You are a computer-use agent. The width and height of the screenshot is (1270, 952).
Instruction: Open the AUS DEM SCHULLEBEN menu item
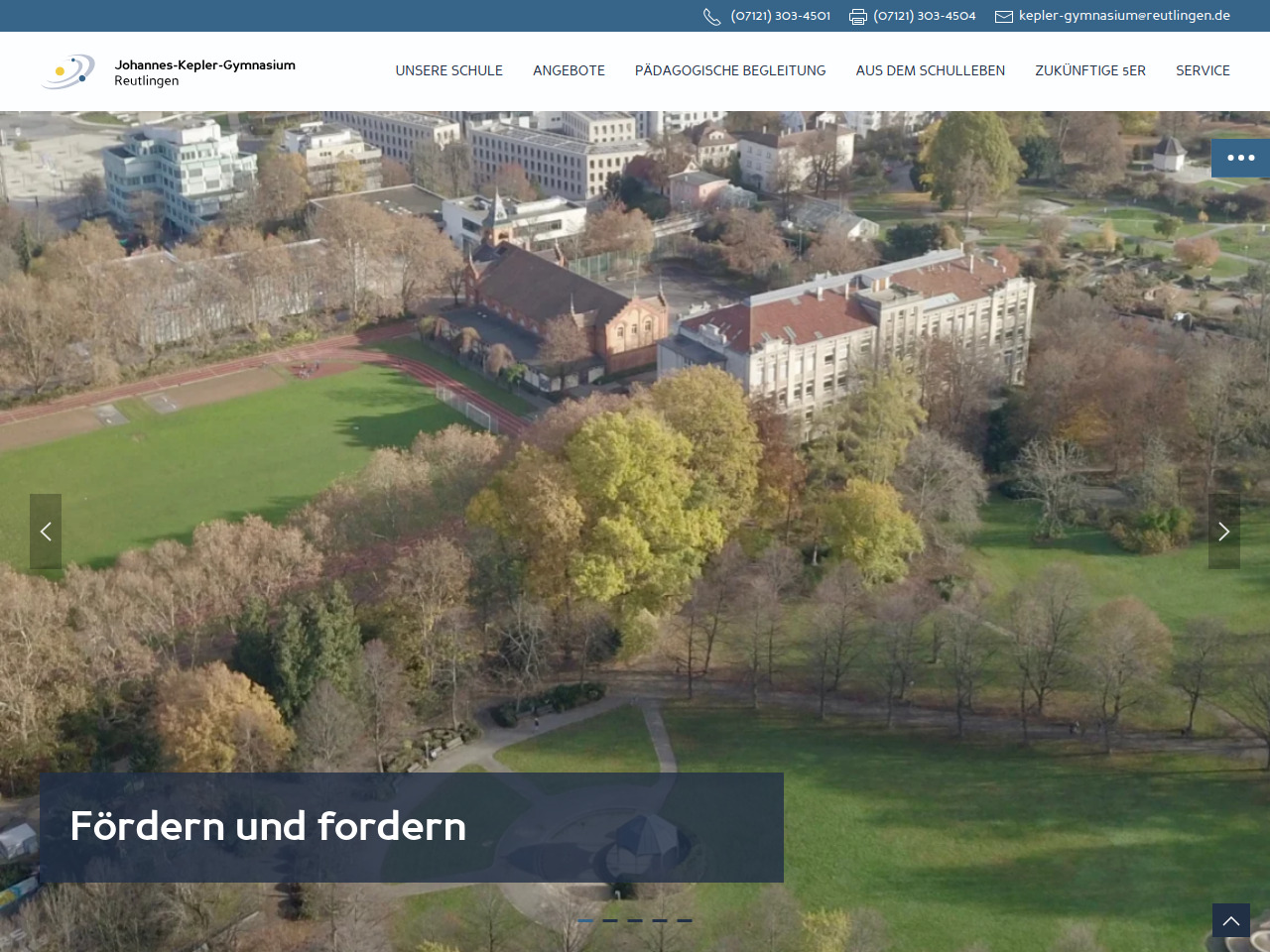930,71
